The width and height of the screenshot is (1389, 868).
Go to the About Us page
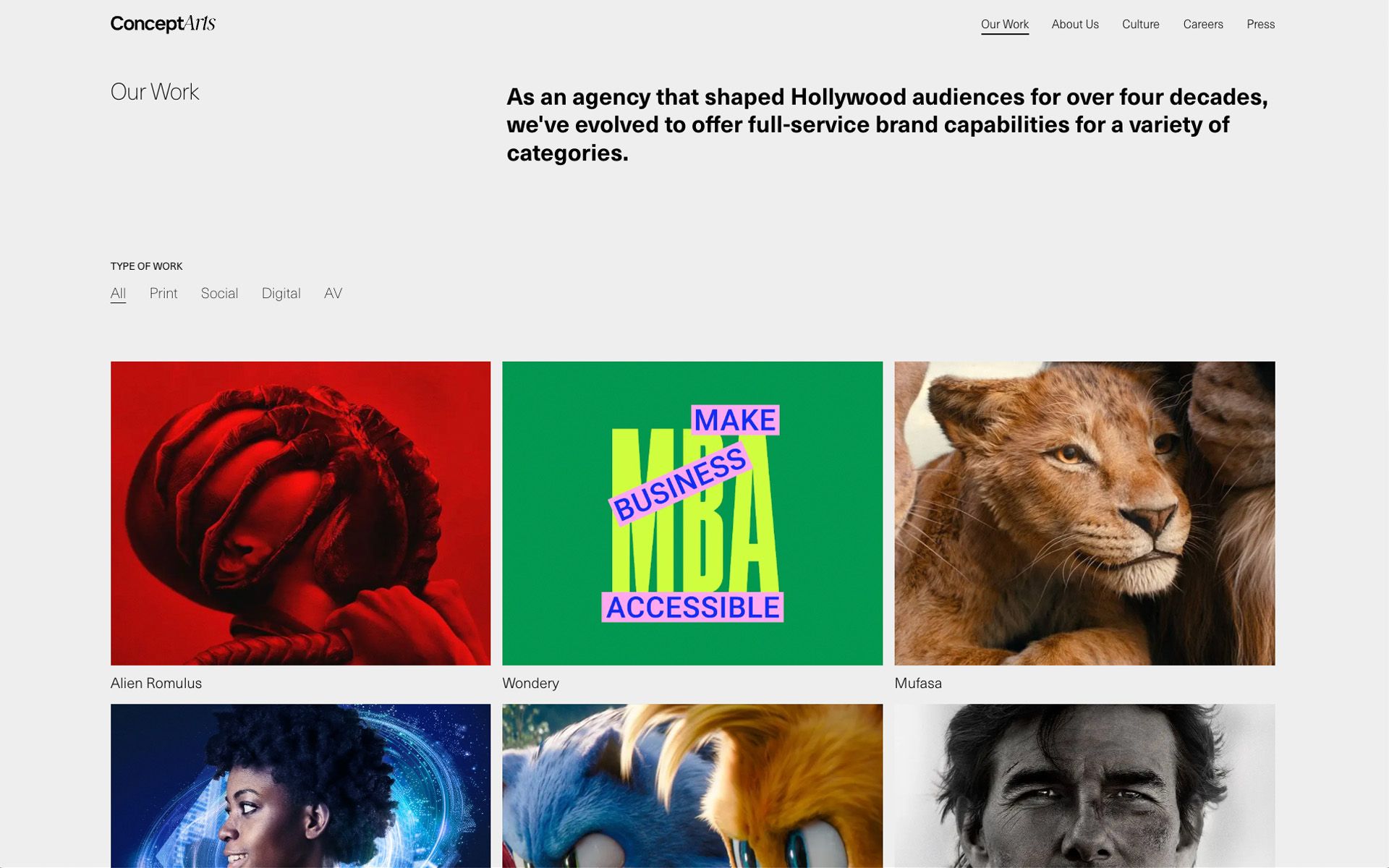click(1074, 25)
